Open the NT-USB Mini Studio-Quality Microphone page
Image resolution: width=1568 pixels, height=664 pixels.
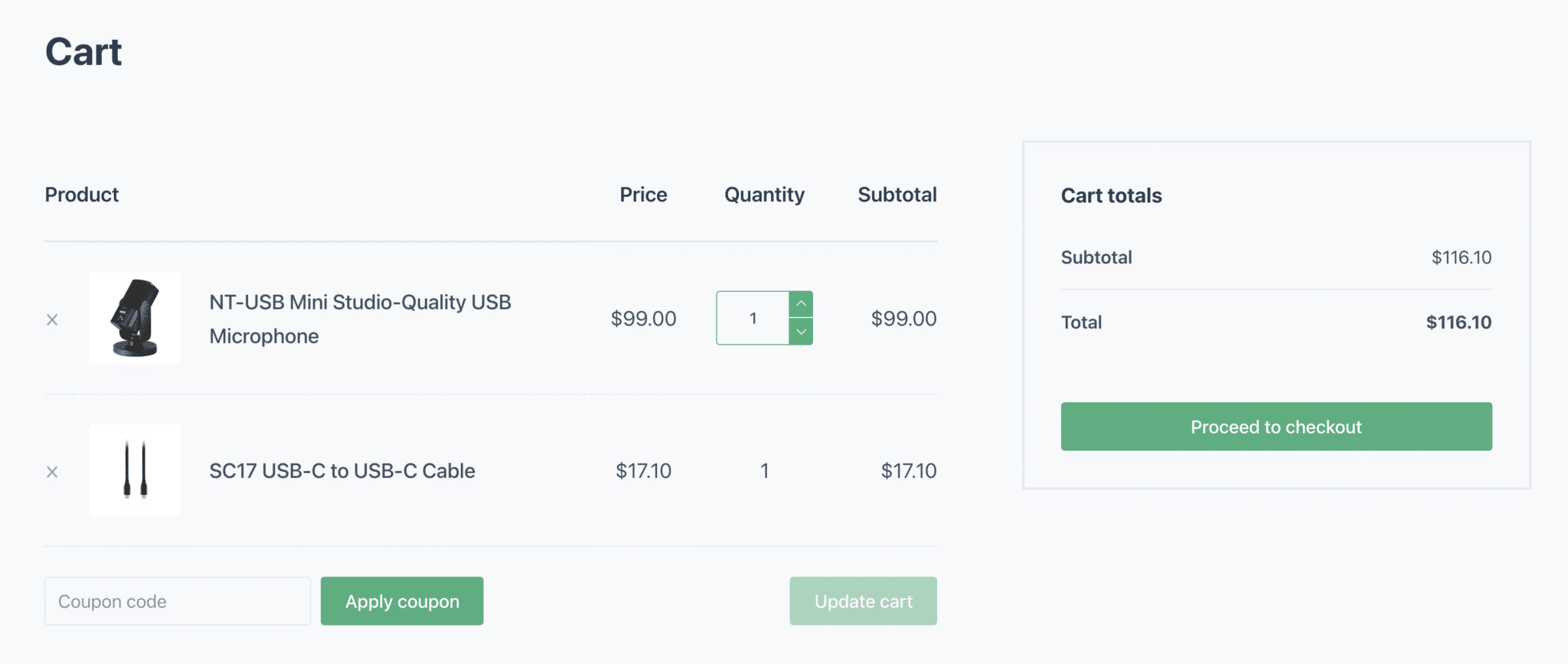(360, 319)
